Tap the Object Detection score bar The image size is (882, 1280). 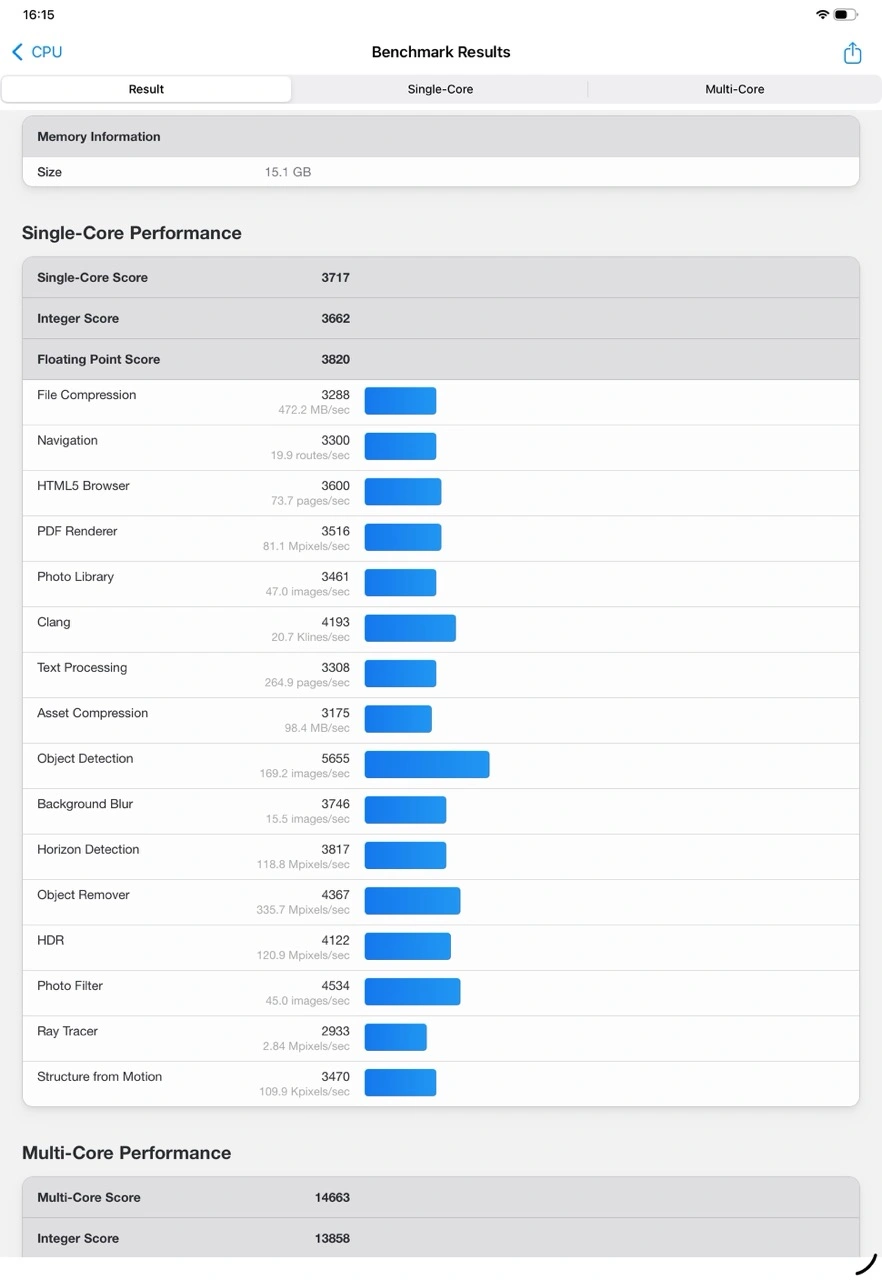coord(427,765)
